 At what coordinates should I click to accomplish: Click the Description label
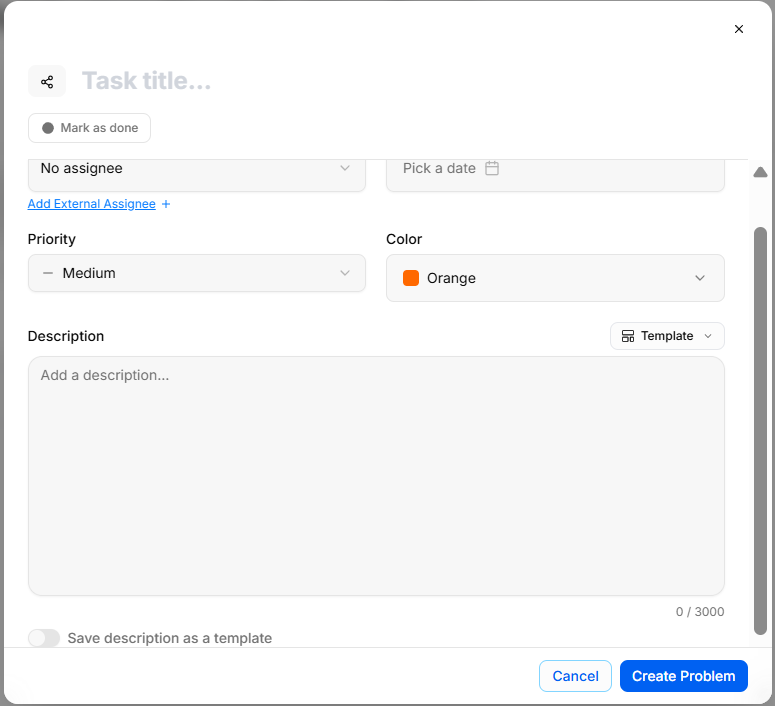pyautogui.click(x=66, y=336)
